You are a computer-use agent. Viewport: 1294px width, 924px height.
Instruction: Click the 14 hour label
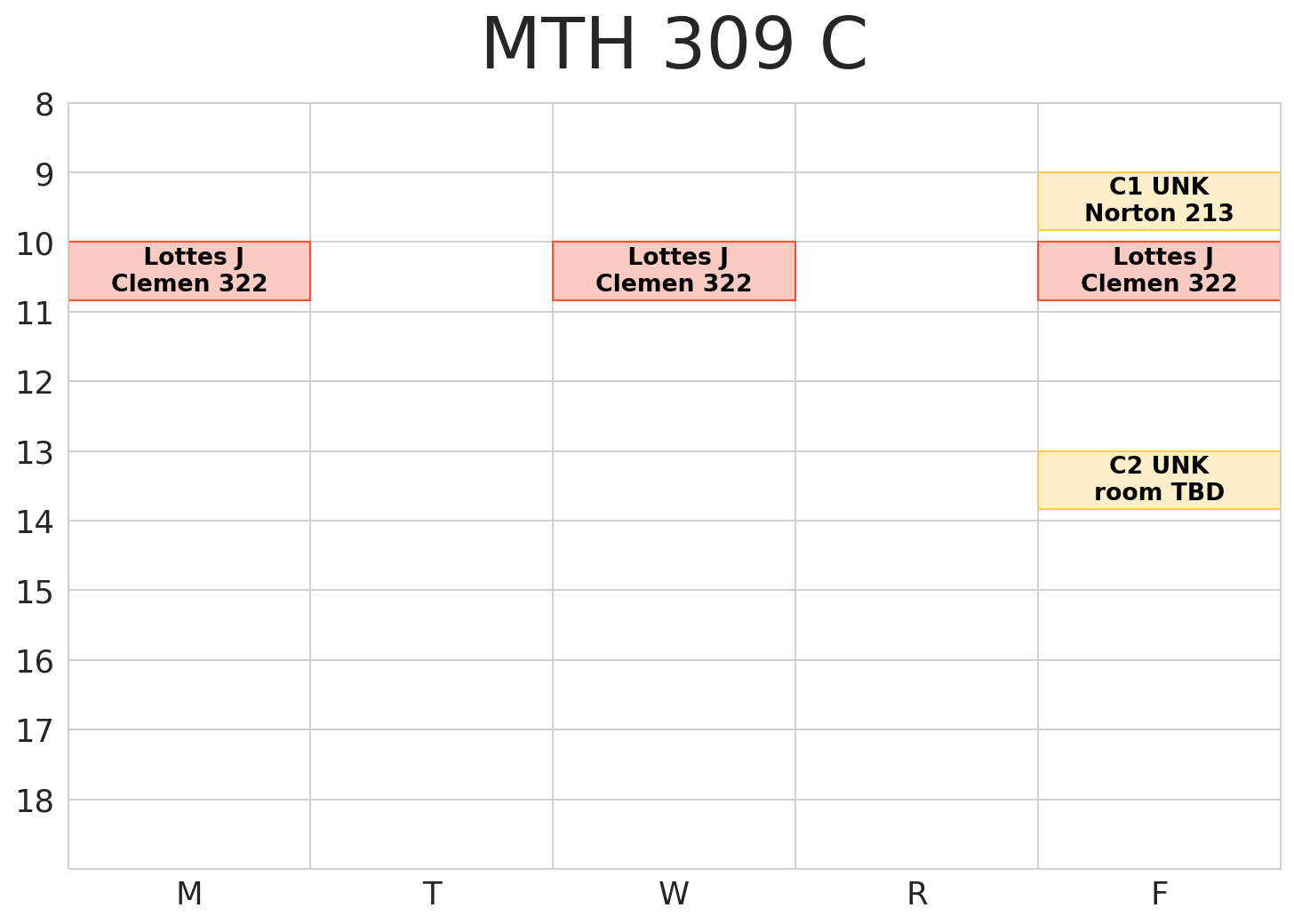tap(36, 523)
